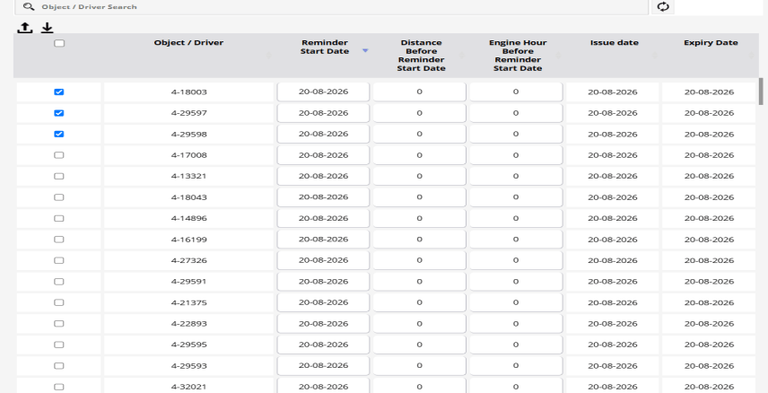
Task: Click object name 4-17008
Action: (189, 155)
